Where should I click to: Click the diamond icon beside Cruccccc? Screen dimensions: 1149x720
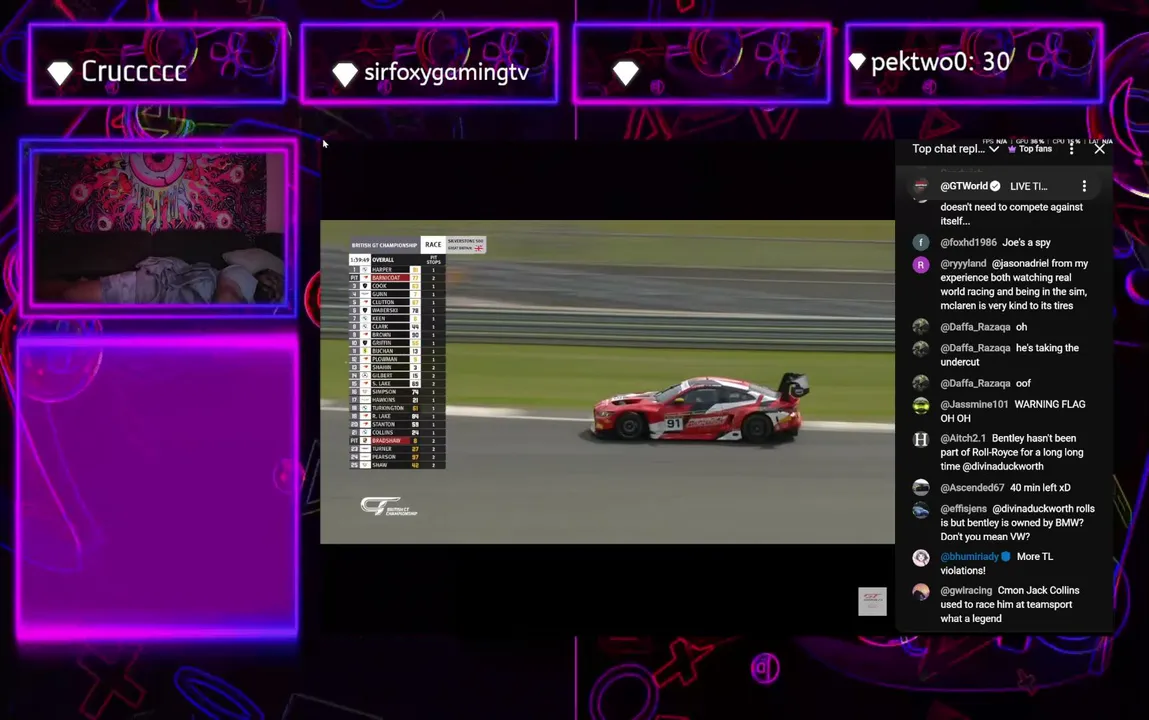pos(59,72)
